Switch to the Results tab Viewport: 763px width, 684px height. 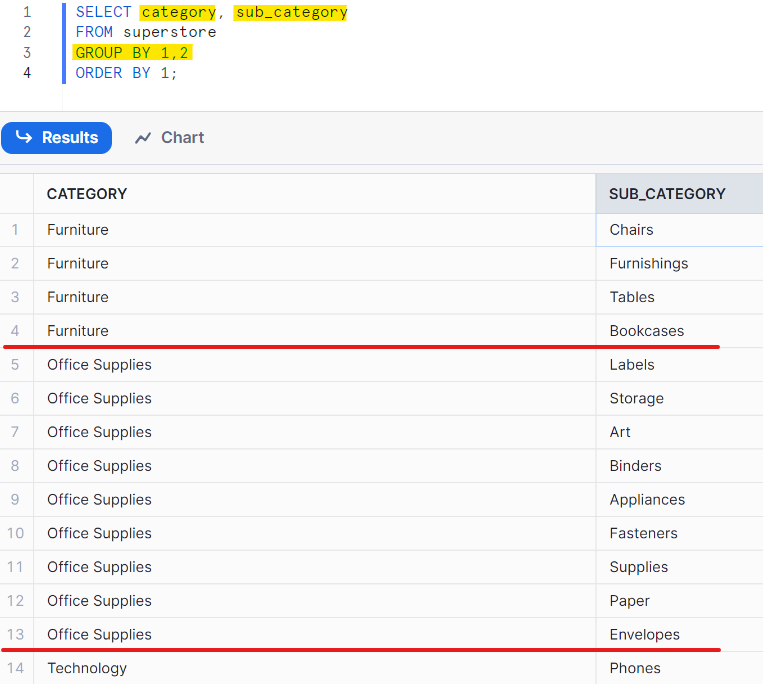click(x=57, y=138)
